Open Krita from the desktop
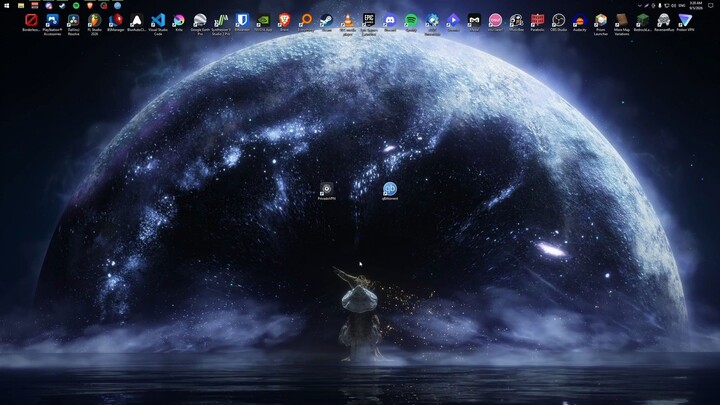The height and width of the screenshot is (405, 720). coord(179,22)
